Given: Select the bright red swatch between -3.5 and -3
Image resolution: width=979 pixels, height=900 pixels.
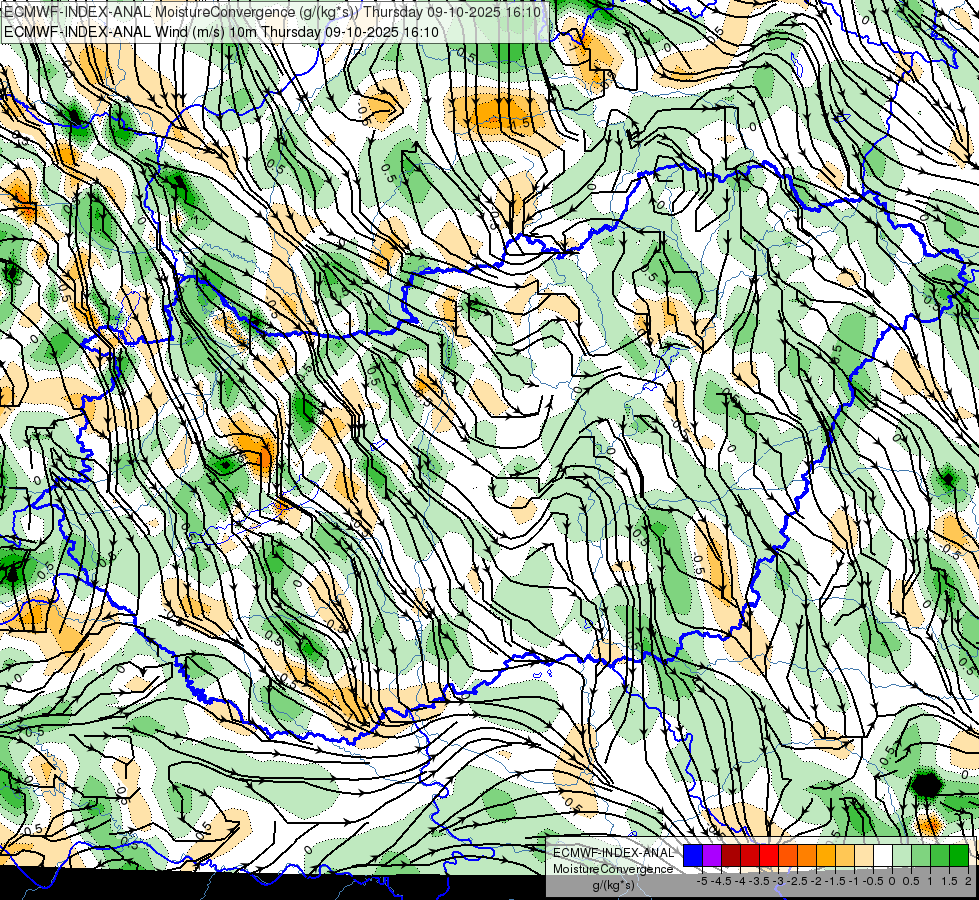Looking at the screenshot, I should click(769, 855).
